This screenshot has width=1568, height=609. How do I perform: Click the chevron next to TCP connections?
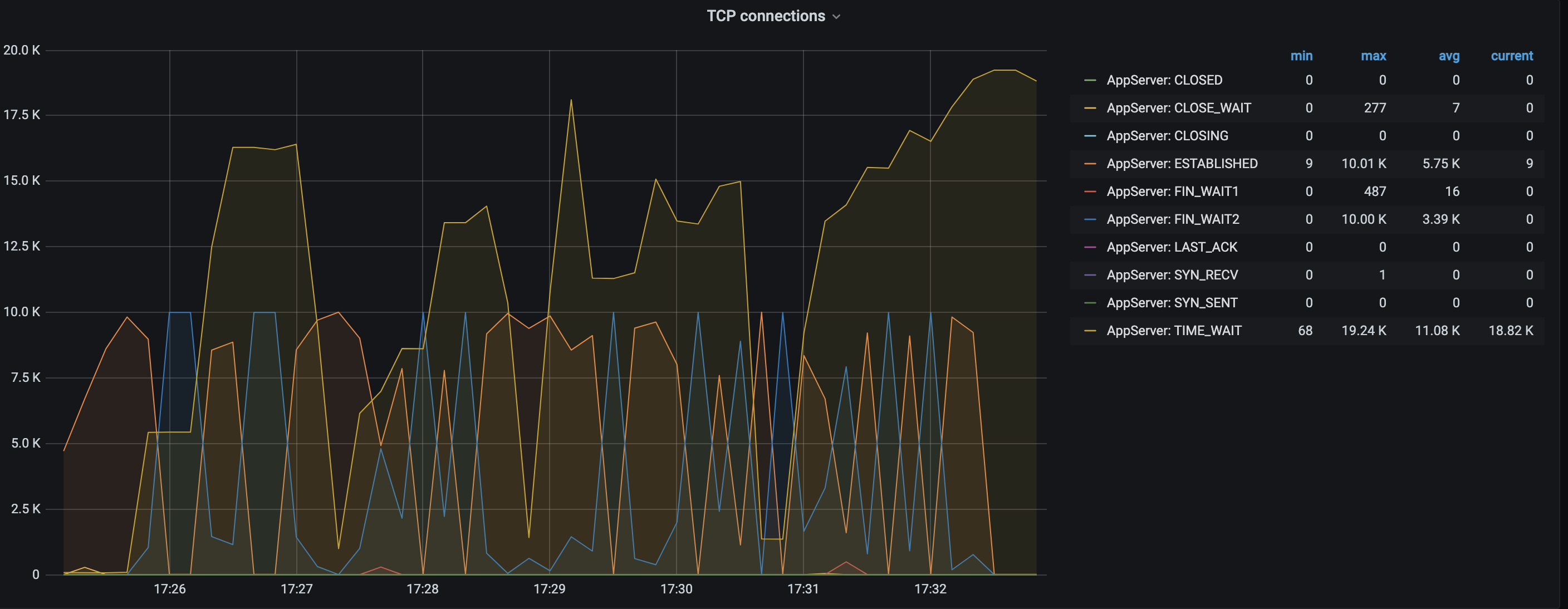836,17
